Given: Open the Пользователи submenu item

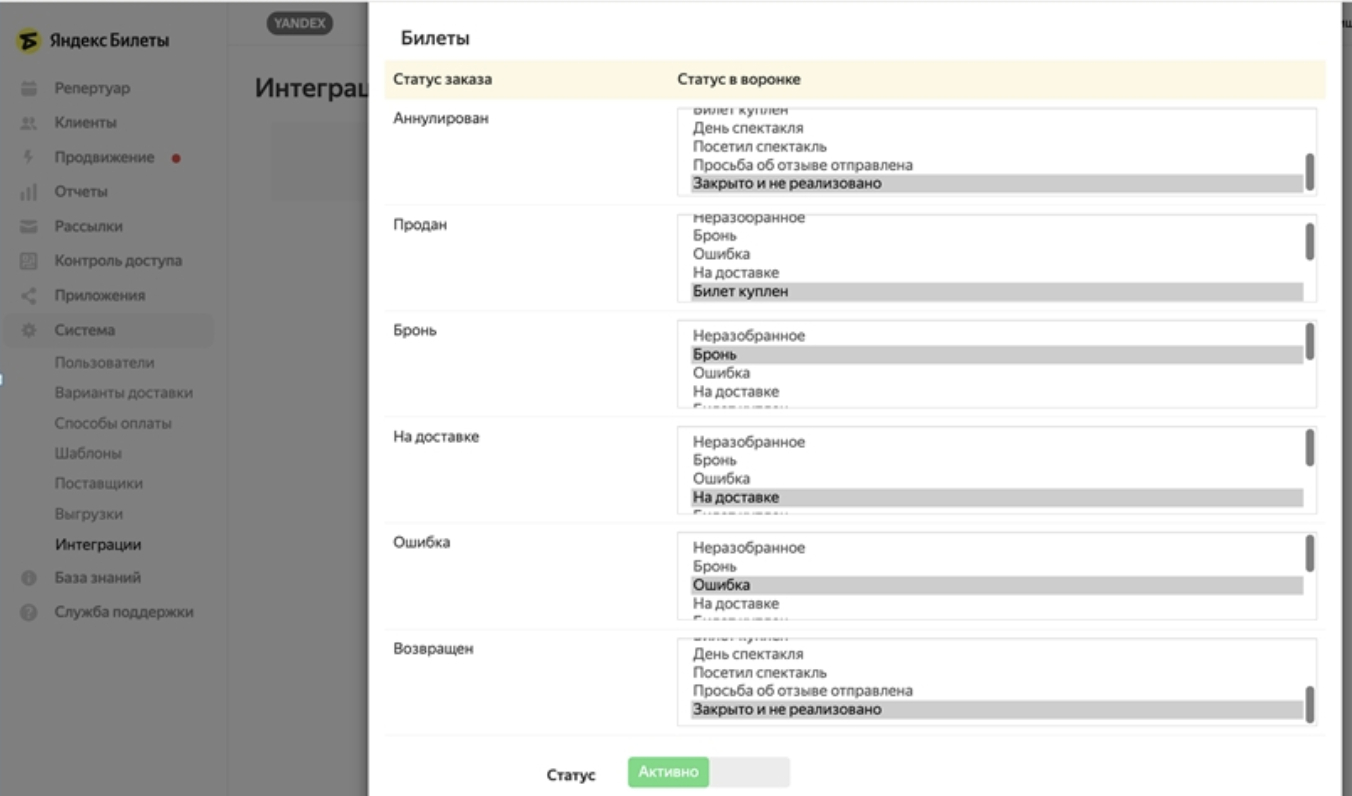Looking at the screenshot, I should coord(105,363).
